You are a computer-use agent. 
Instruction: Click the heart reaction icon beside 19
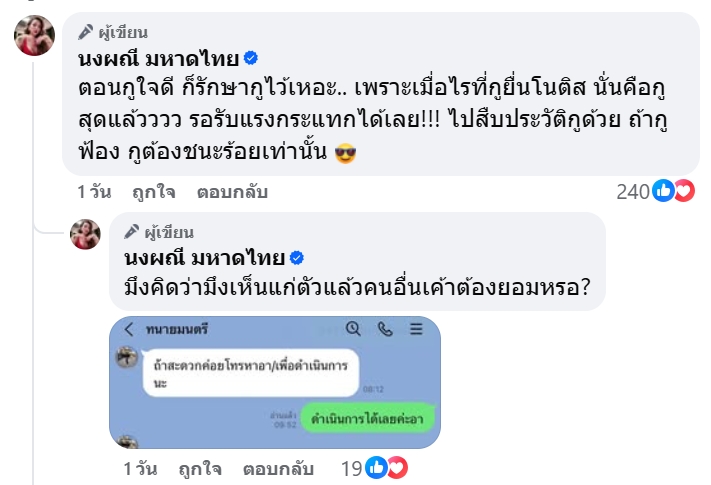click(397, 467)
